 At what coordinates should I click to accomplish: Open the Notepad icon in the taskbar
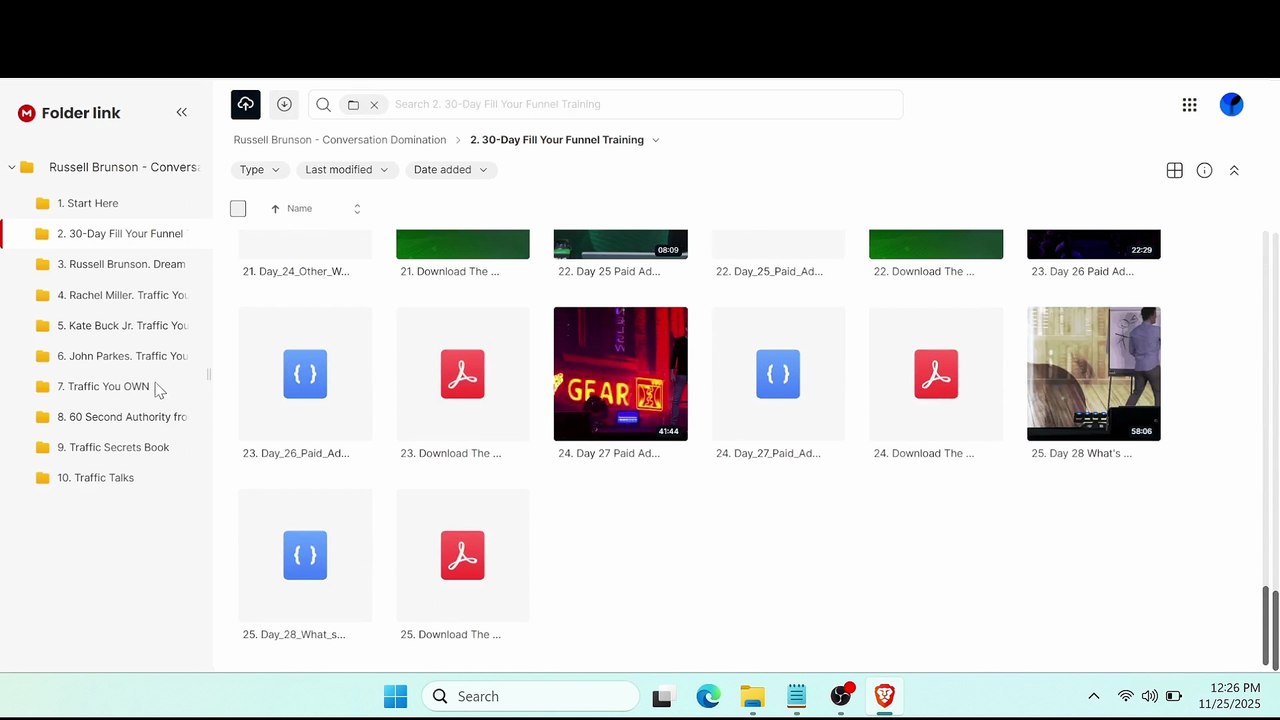coord(796,697)
